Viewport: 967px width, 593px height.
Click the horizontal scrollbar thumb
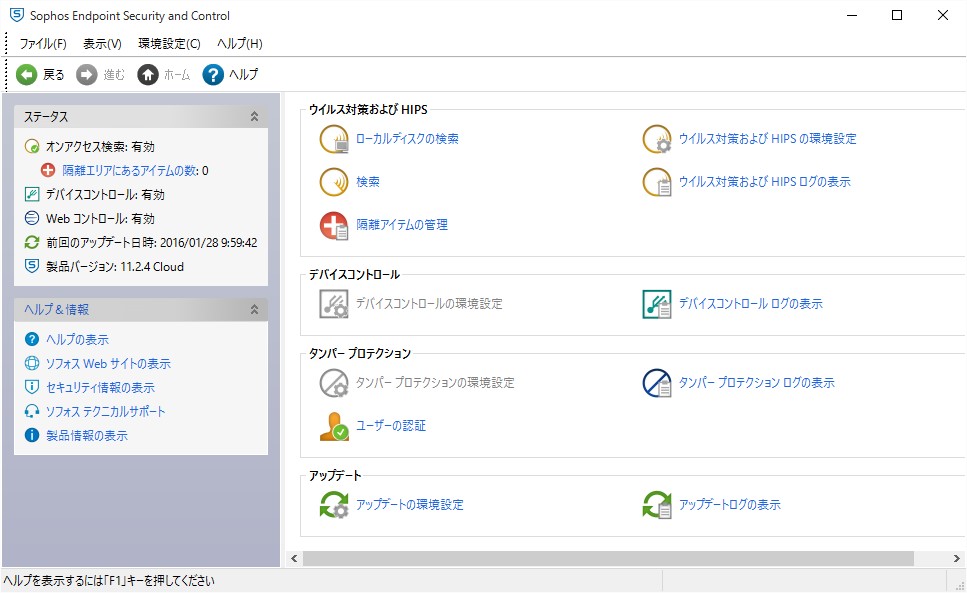coord(608,558)
